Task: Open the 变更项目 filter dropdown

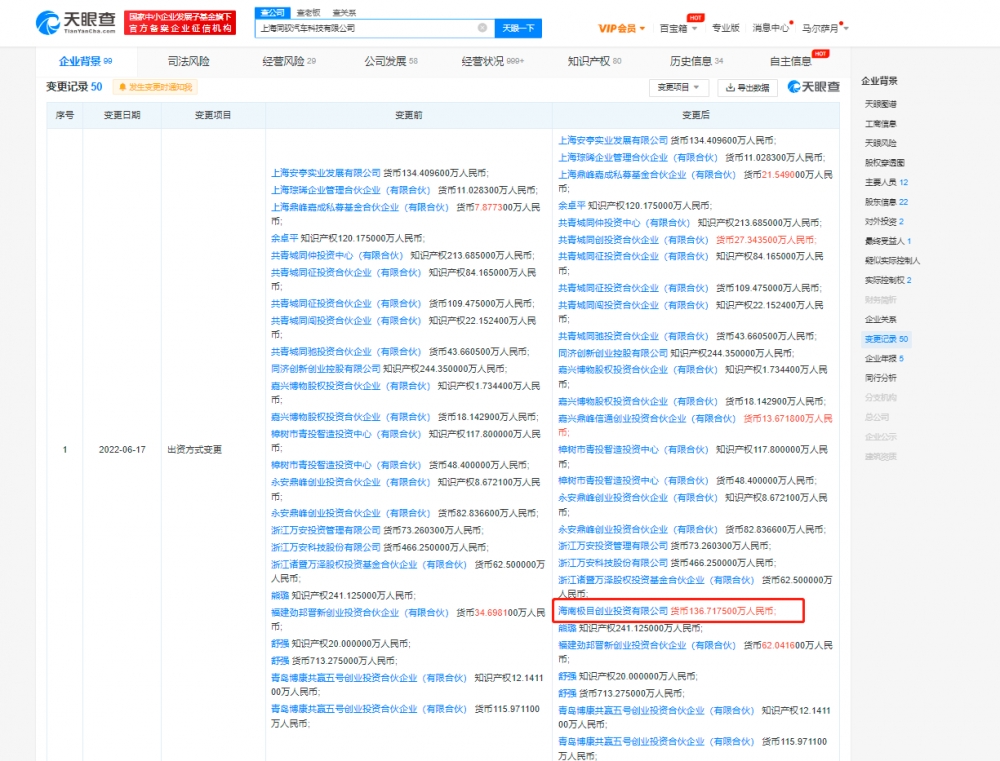Action: (x=678, y=87)
